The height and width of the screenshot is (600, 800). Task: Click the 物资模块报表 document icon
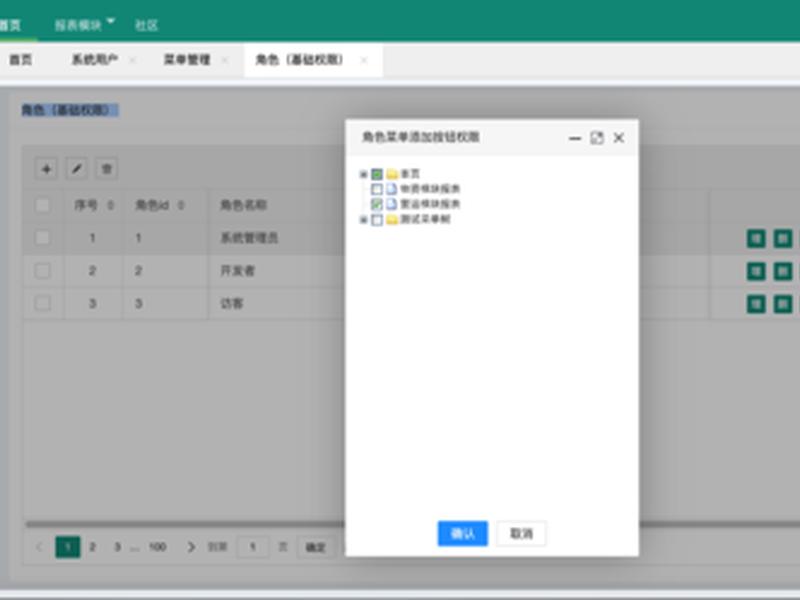(x=391, y=189)
